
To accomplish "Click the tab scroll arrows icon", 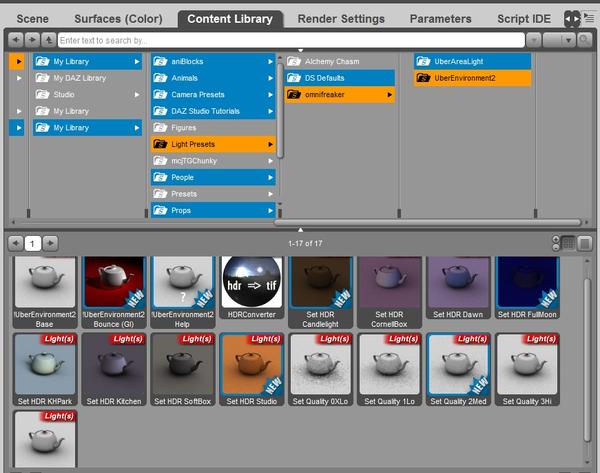I will 572,19.
